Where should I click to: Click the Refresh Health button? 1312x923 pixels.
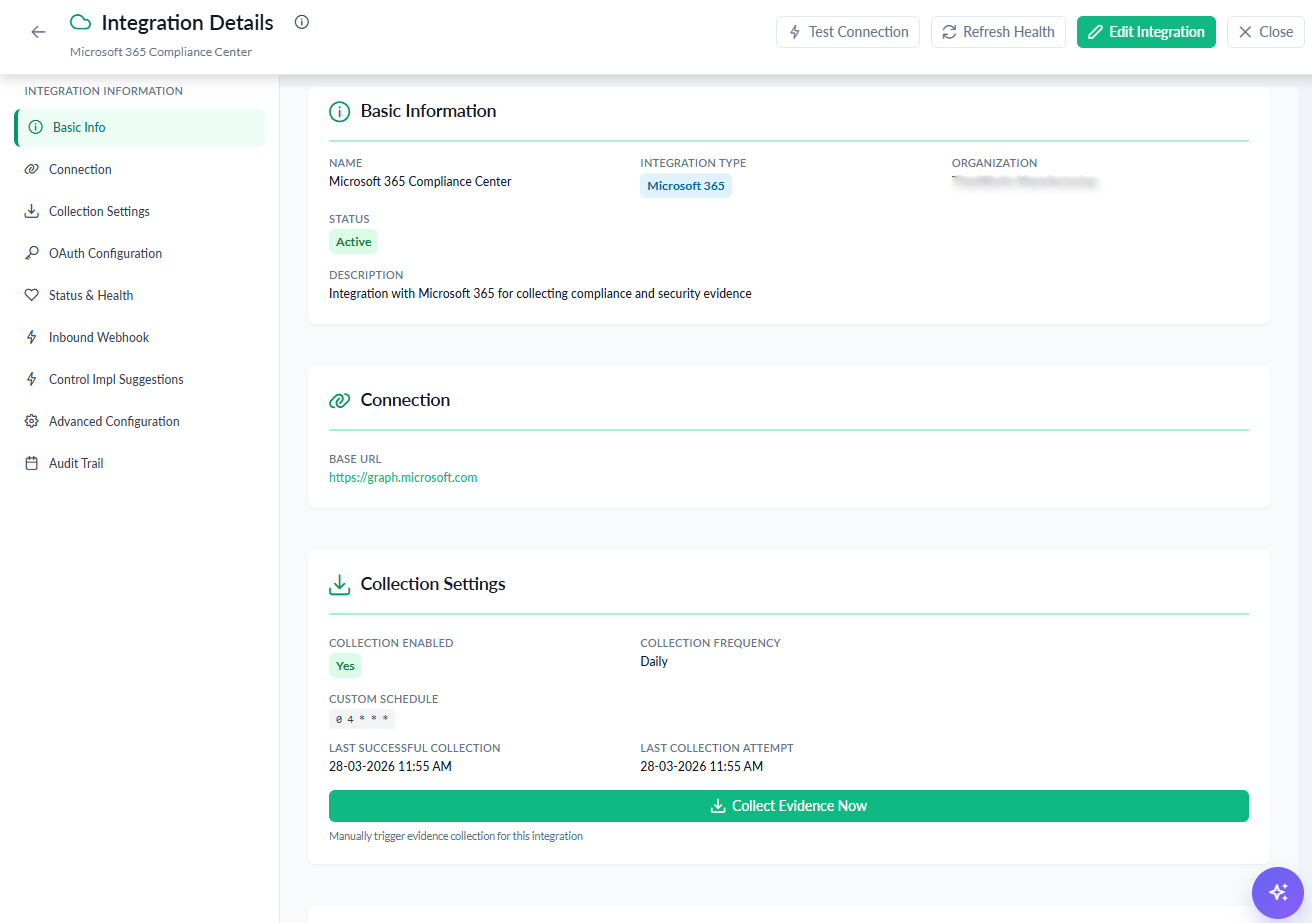pyautogui.click(x=998, y=32)
